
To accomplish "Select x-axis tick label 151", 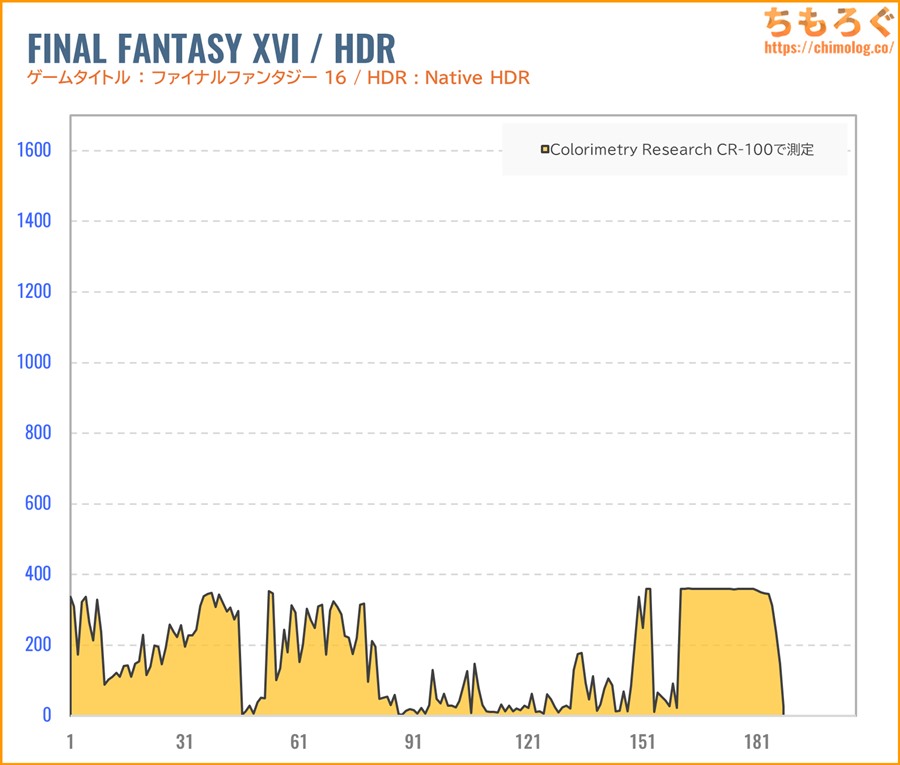I will (642, 741).
